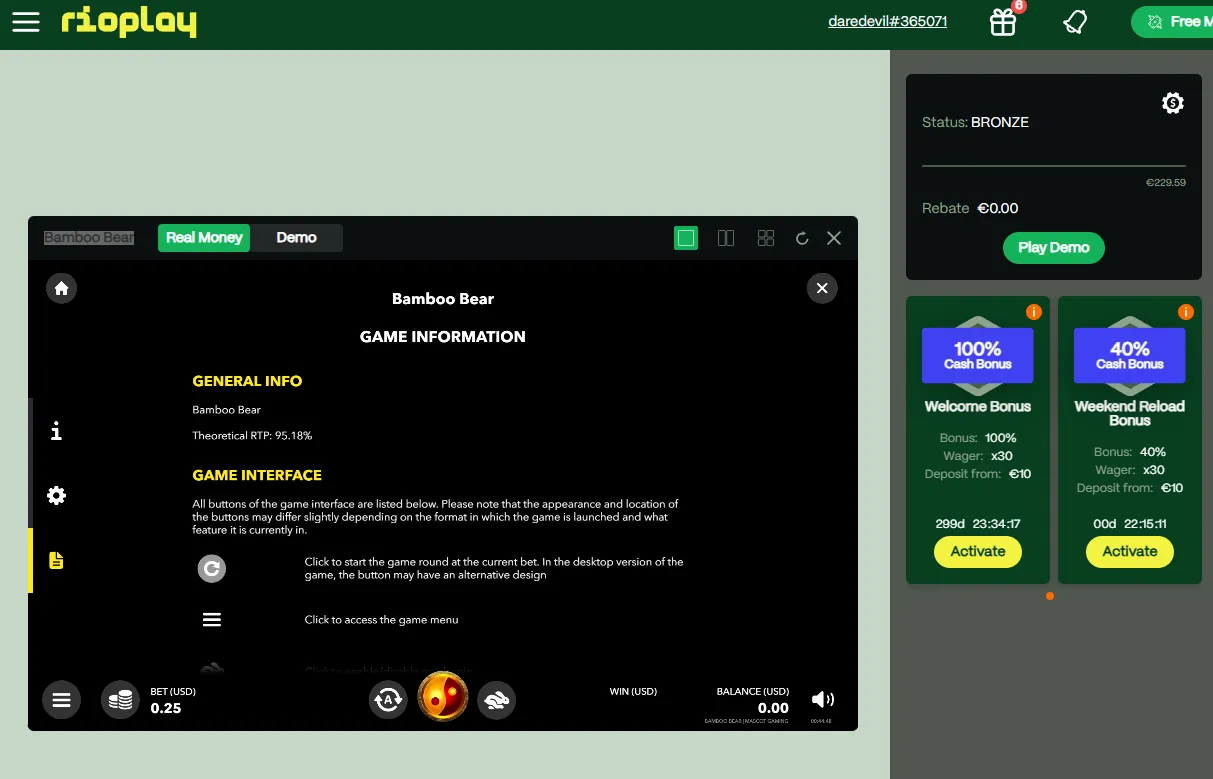
Task: Toggle the autoplay button
Action: [x=388, y=700]
